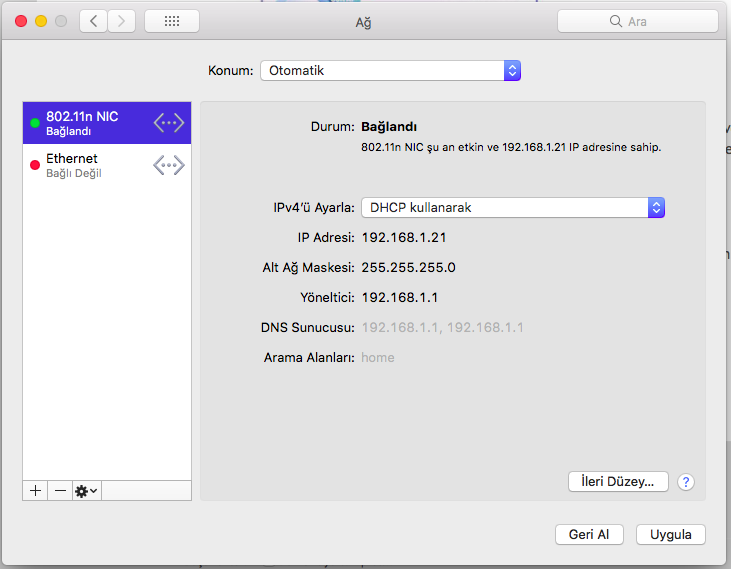Viewport: 731px width, 569px height.
Task: Click the DNS Sunucusu address field
Action: click(442, 327)
